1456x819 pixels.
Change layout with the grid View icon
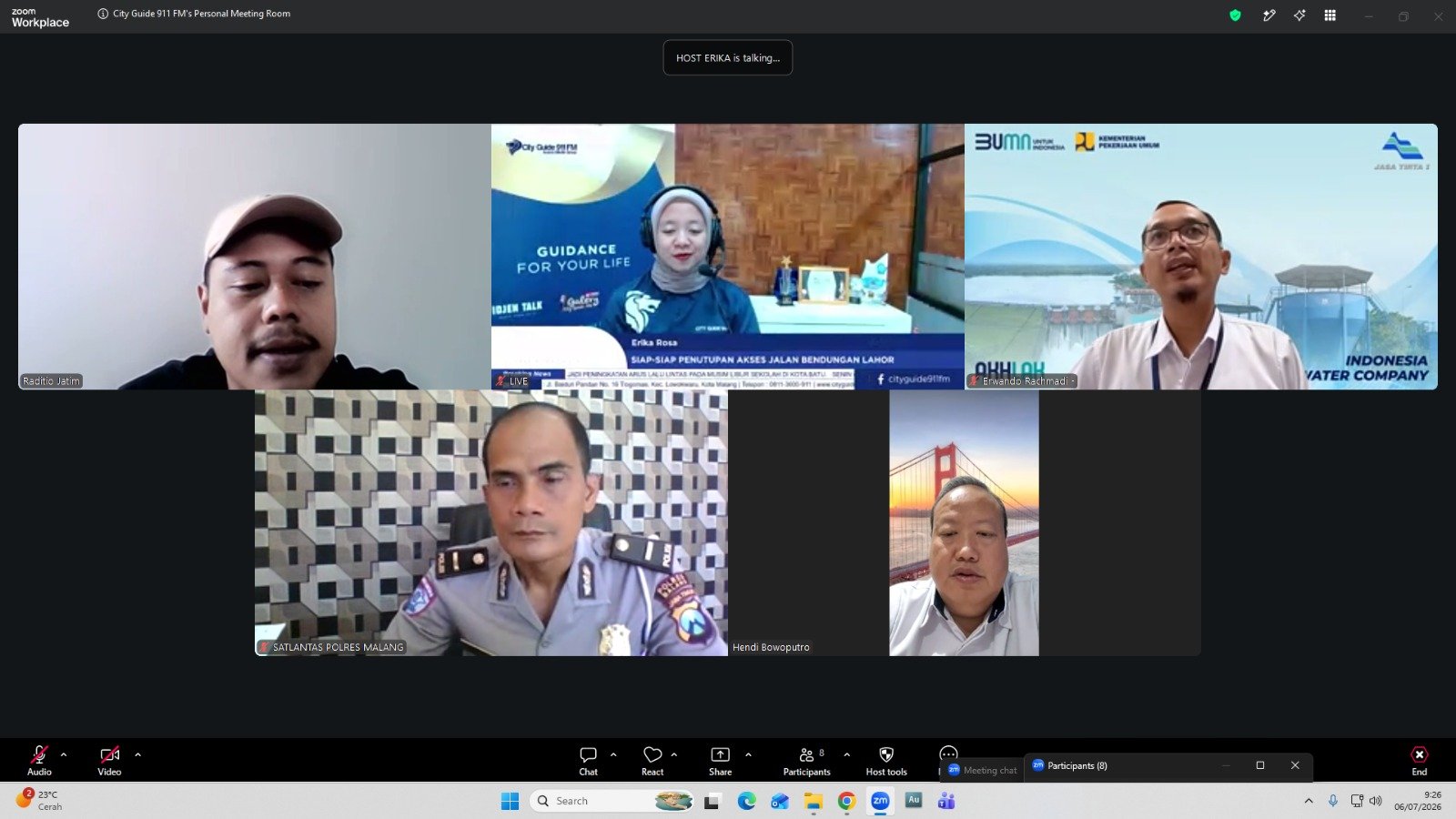coord(1330,15)
